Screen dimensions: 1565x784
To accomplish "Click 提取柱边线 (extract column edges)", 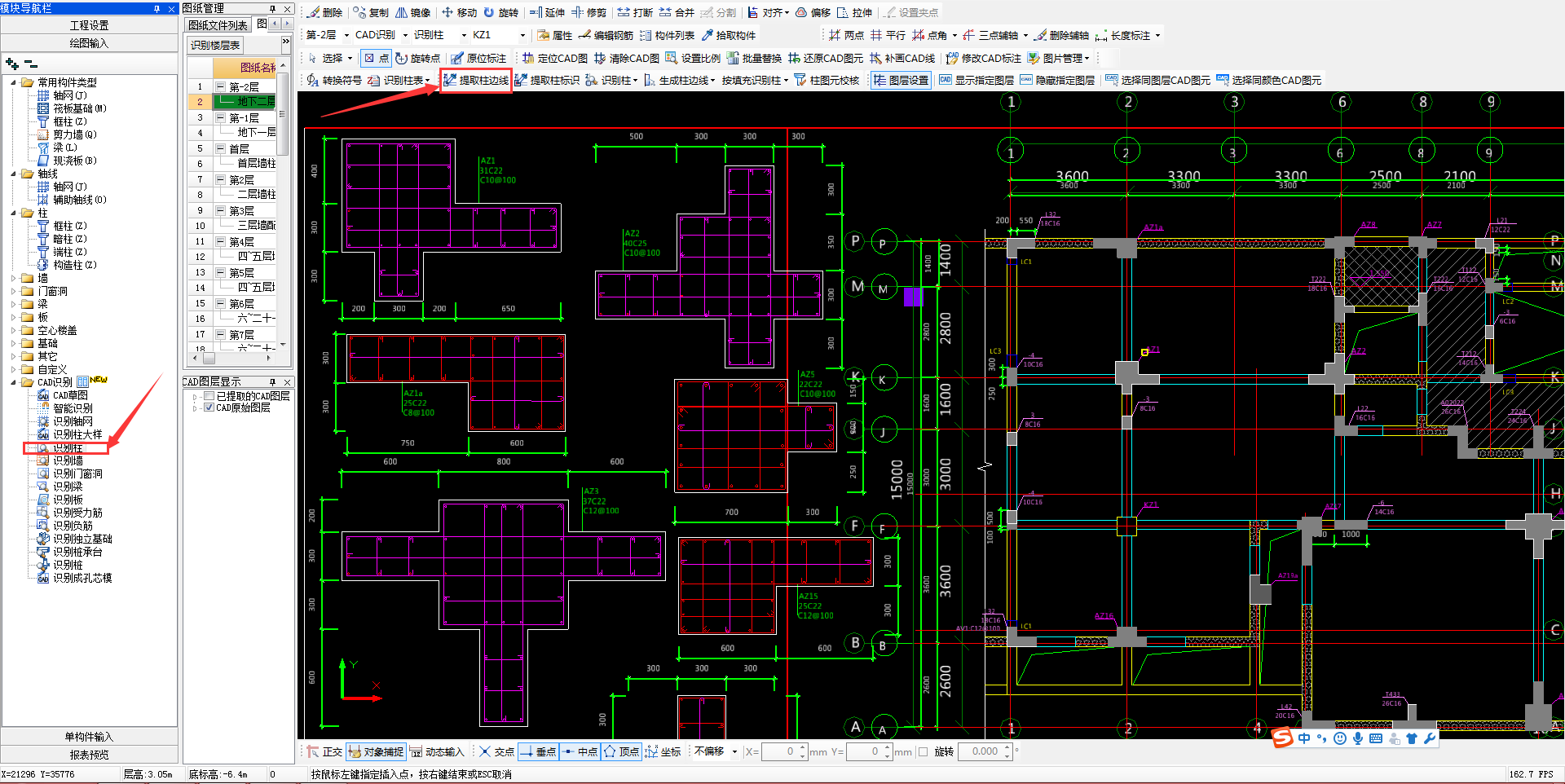I will coord(476,80).
